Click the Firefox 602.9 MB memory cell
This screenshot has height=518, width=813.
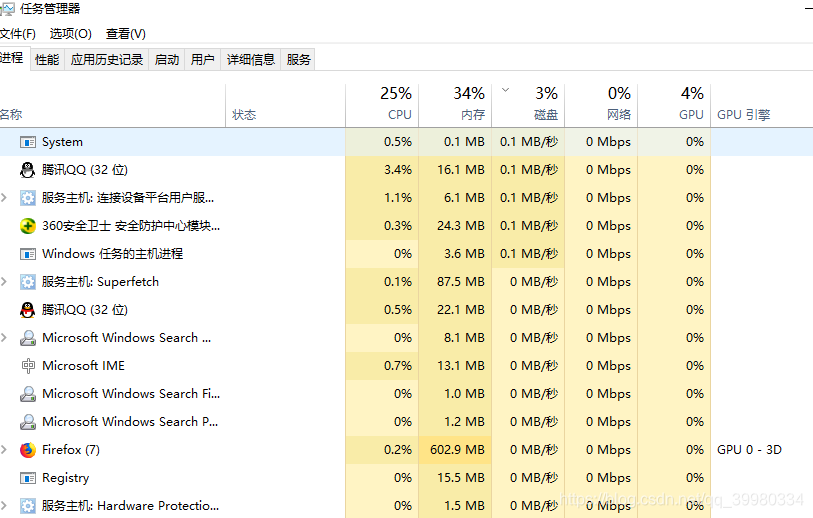tap(455, 450)
